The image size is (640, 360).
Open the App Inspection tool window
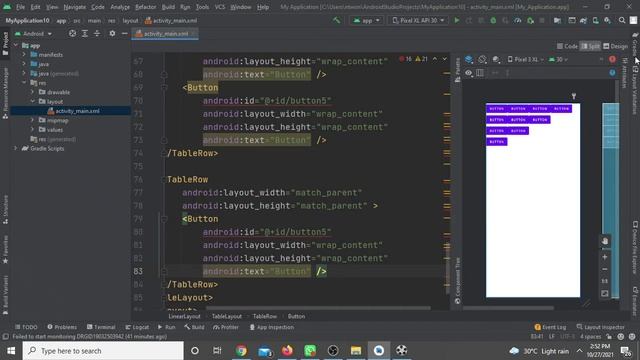(271, 327)
